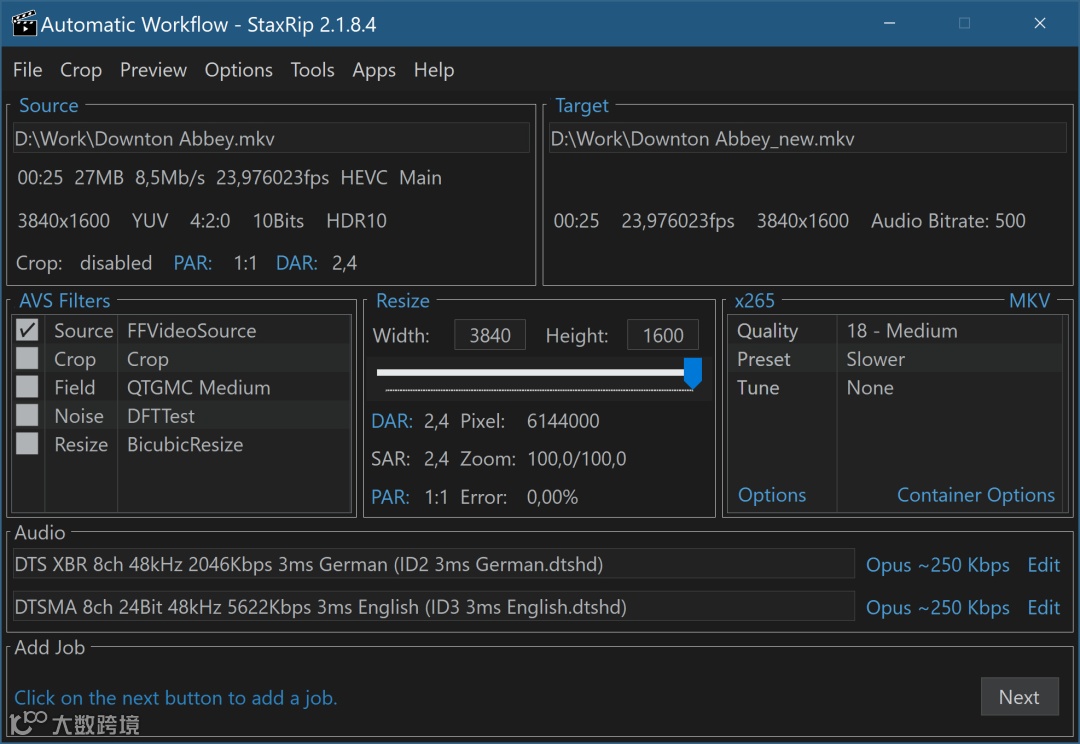
Task: Select Quality 18 - Medium value
Action: [x=902, y=331]
